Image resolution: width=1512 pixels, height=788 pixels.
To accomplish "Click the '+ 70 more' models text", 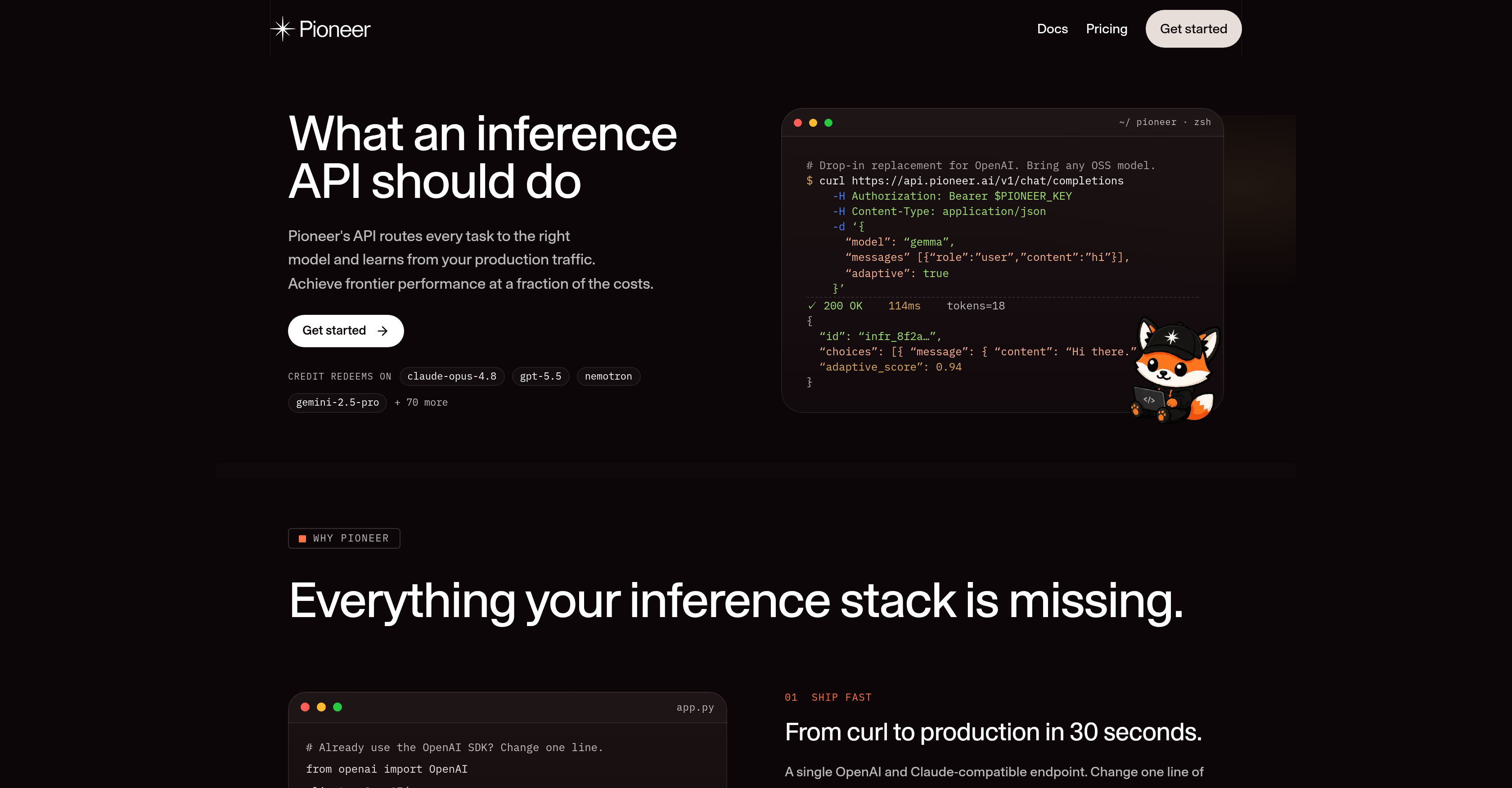I will (x=421, y=403).
